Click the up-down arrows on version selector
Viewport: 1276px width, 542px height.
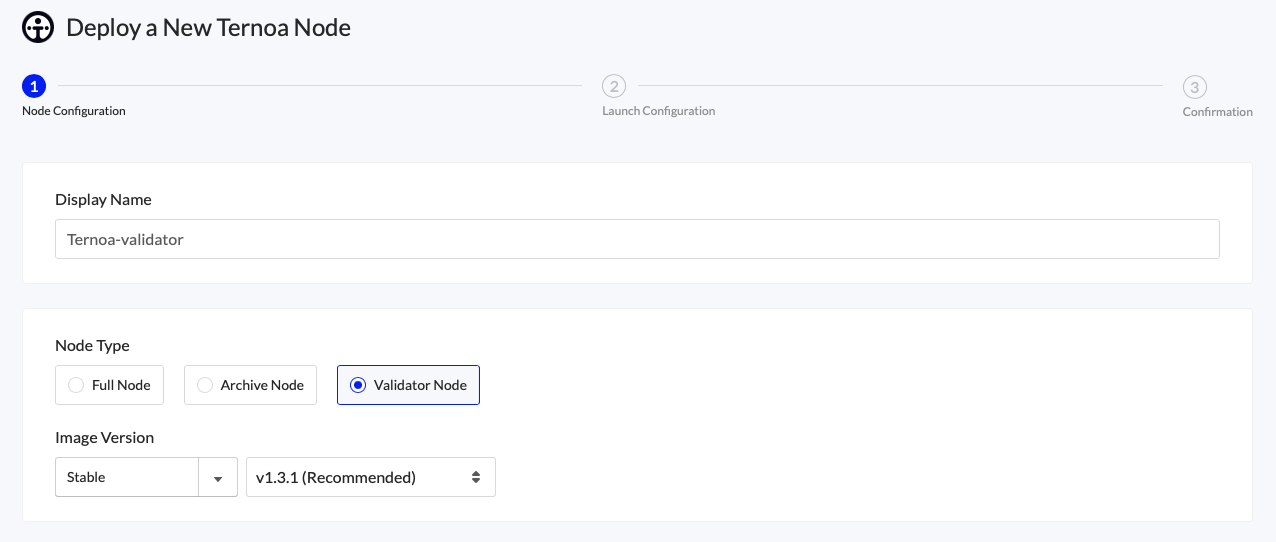click(x=477, y=478)
